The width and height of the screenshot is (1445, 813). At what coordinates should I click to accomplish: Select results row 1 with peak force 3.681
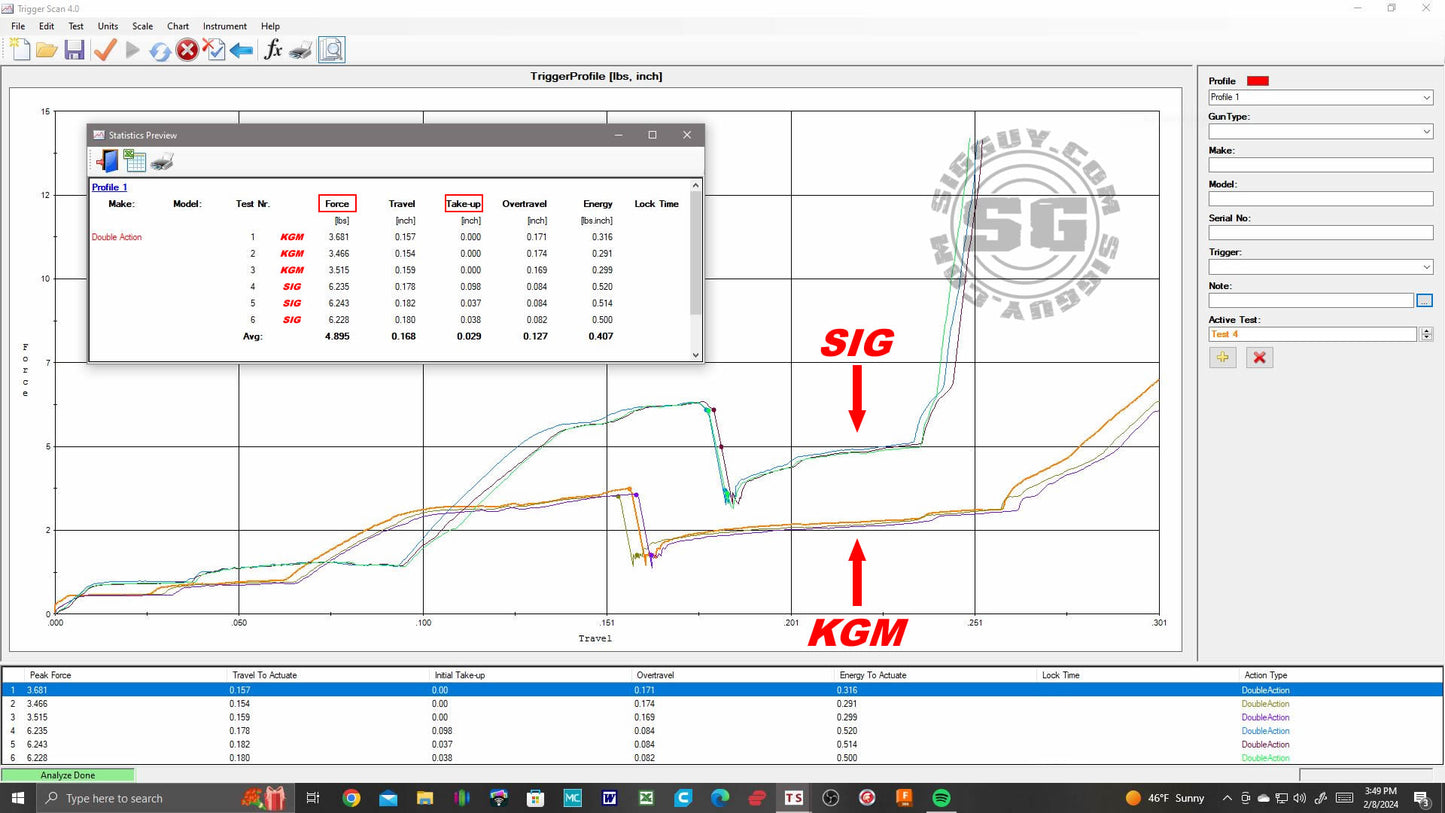pyautogui.click(x=722, y=690)
